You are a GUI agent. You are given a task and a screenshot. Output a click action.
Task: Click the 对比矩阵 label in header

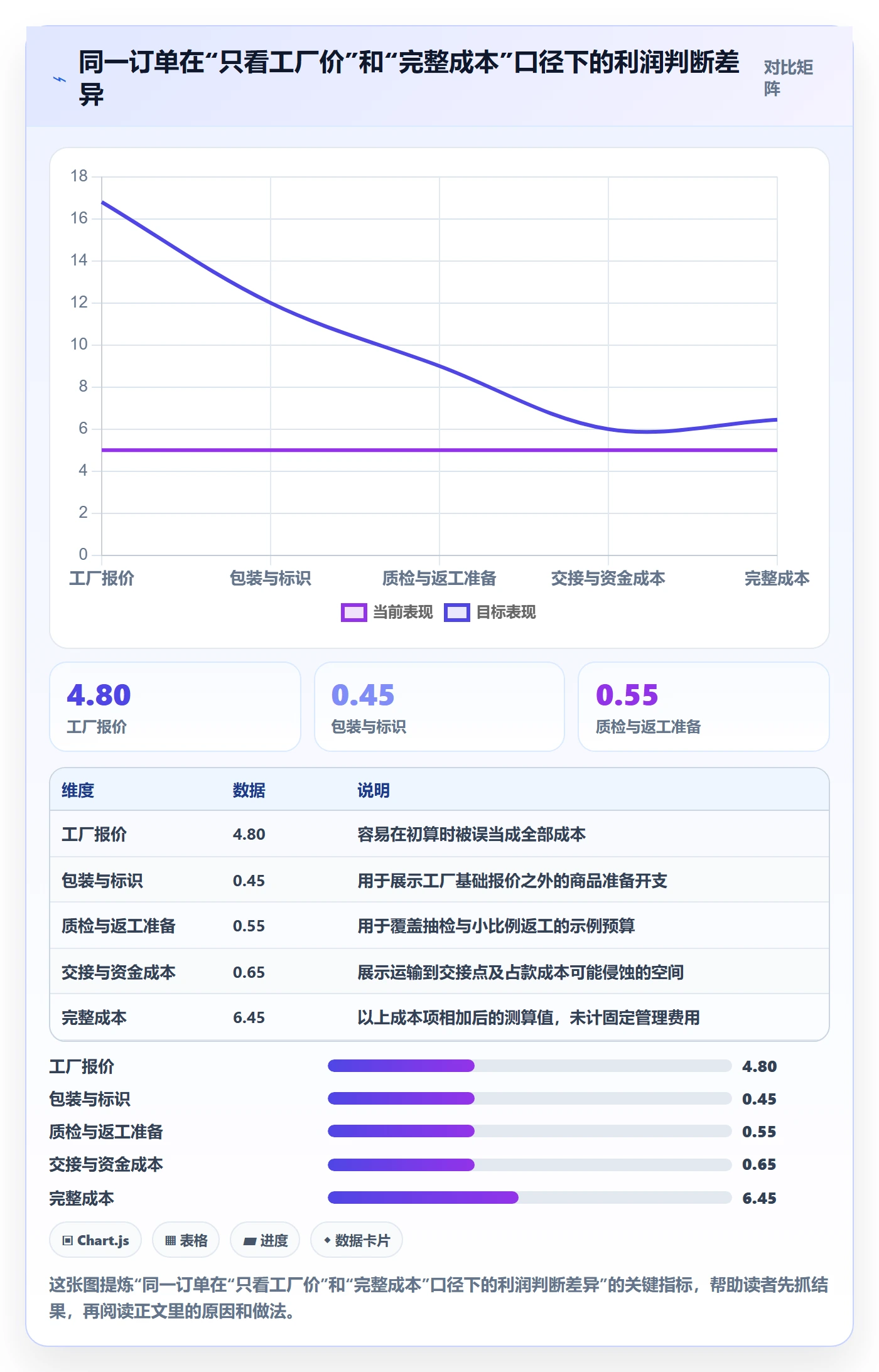pos(788,78)
